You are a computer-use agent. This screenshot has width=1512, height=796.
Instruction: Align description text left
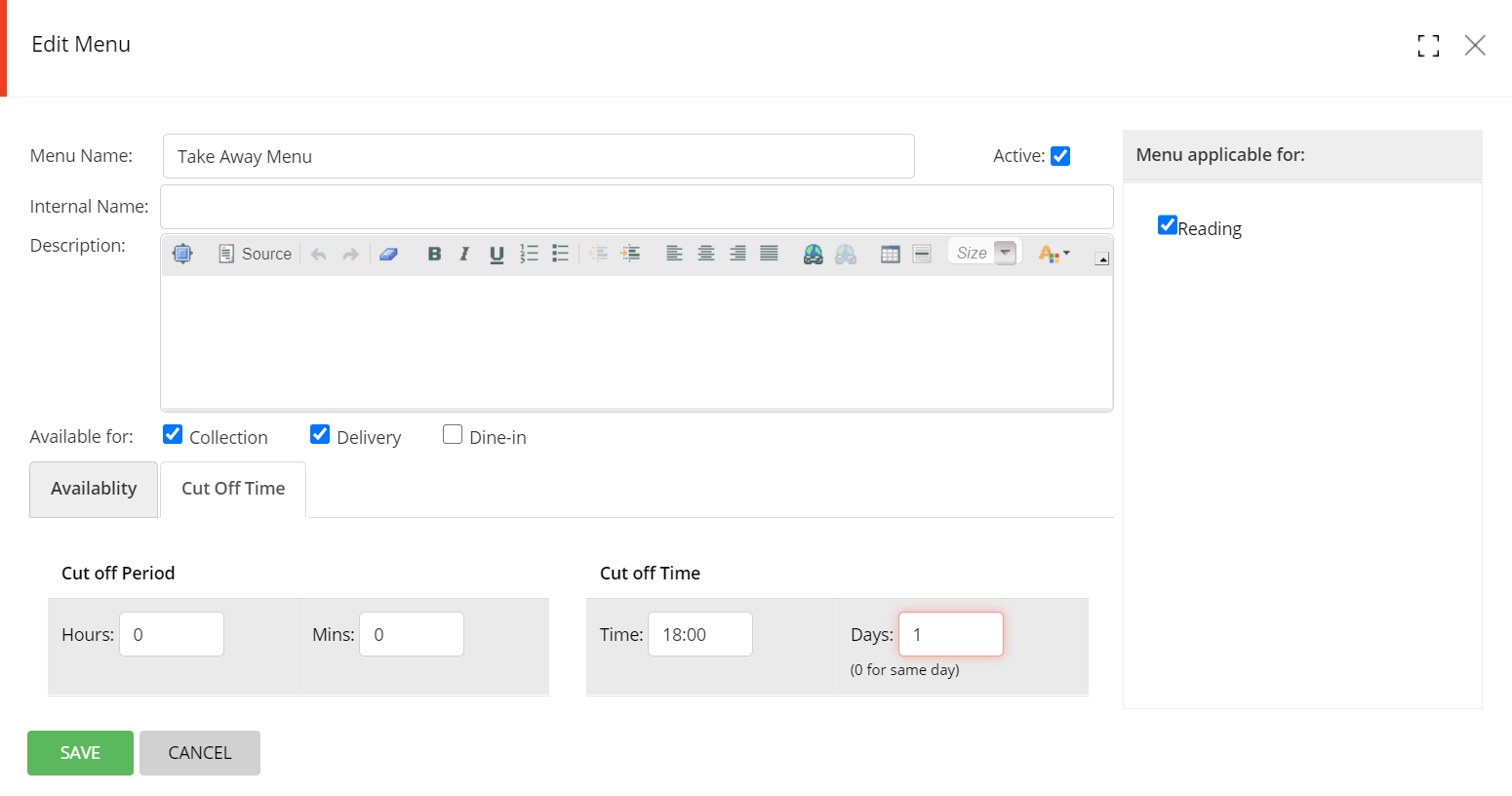point(674,254)
